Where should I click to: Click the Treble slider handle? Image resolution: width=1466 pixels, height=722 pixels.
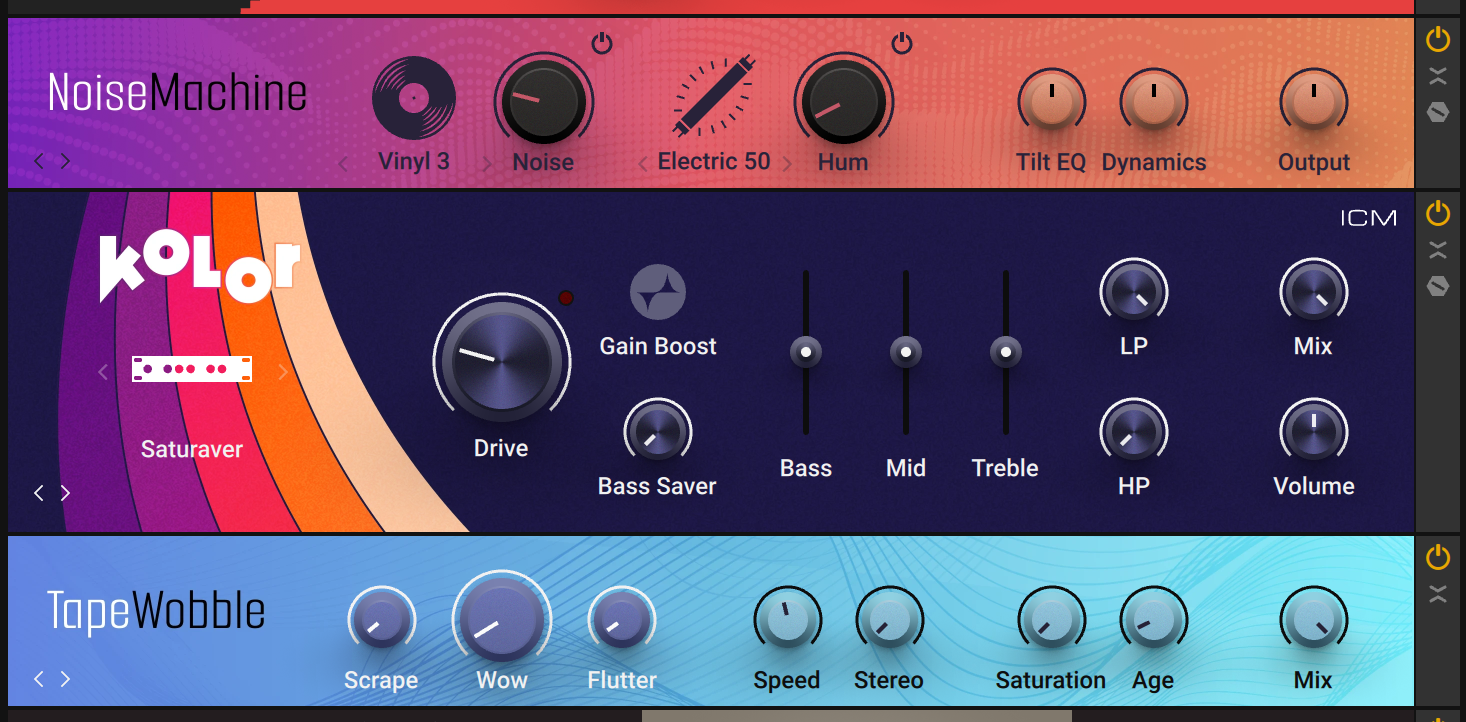(x=1005, y=352)
